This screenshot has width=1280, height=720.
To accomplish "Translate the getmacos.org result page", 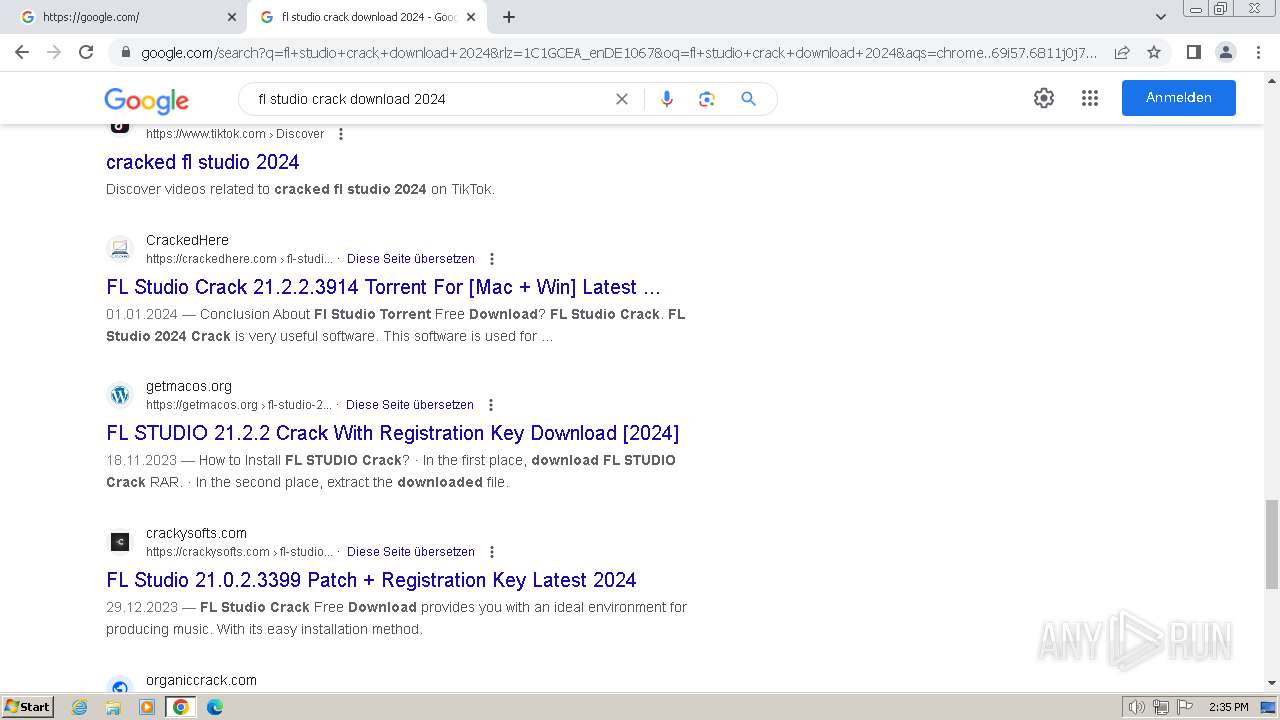I will (x=410, y=405).
